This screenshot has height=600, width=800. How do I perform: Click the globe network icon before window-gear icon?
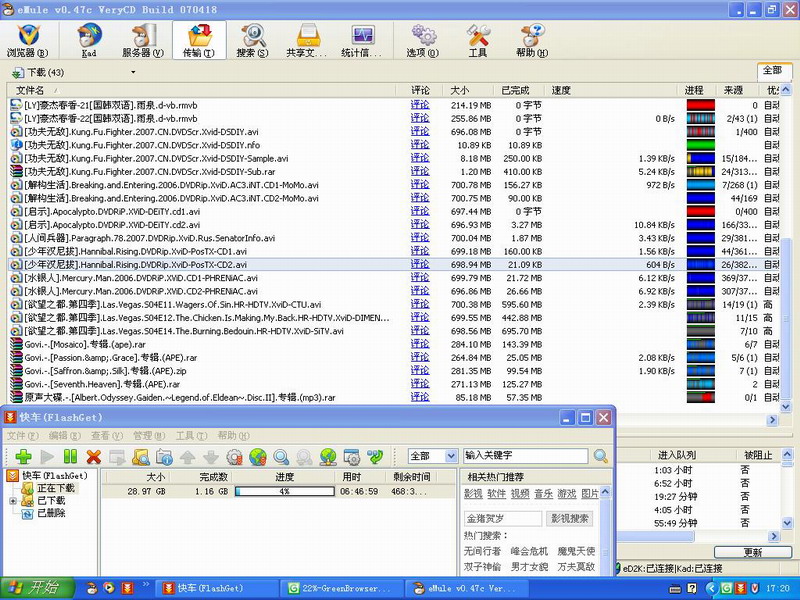coord(328,456)
